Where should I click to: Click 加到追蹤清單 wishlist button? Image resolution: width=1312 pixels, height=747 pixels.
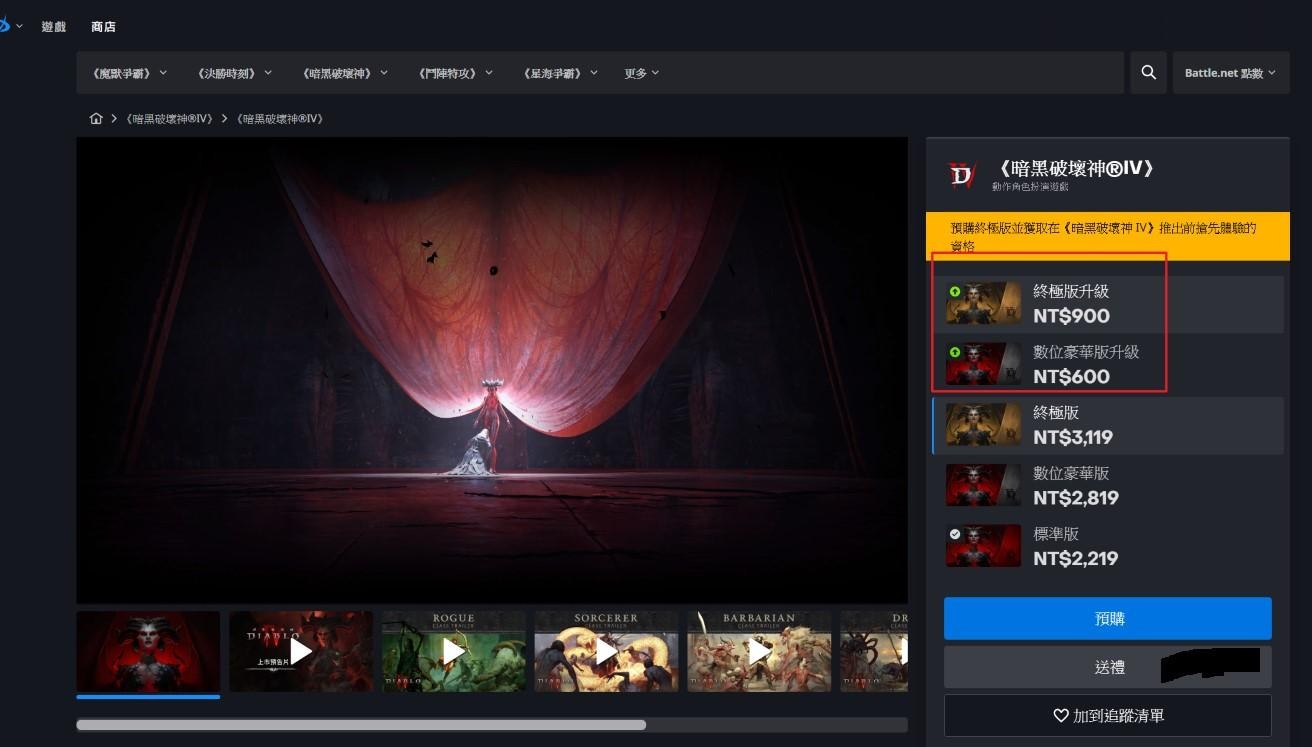[x=1108, y=716]
